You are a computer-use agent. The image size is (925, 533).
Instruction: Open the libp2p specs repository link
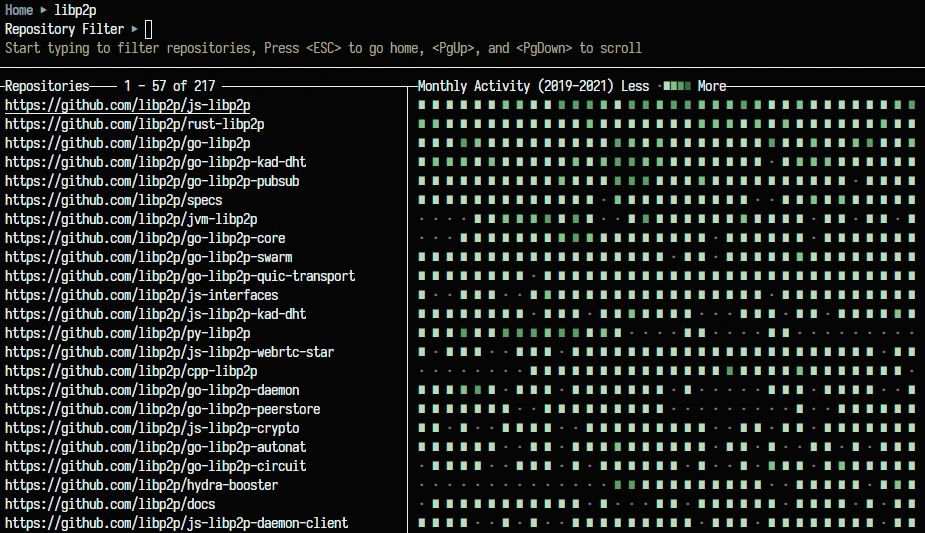[x=113, y=200]
